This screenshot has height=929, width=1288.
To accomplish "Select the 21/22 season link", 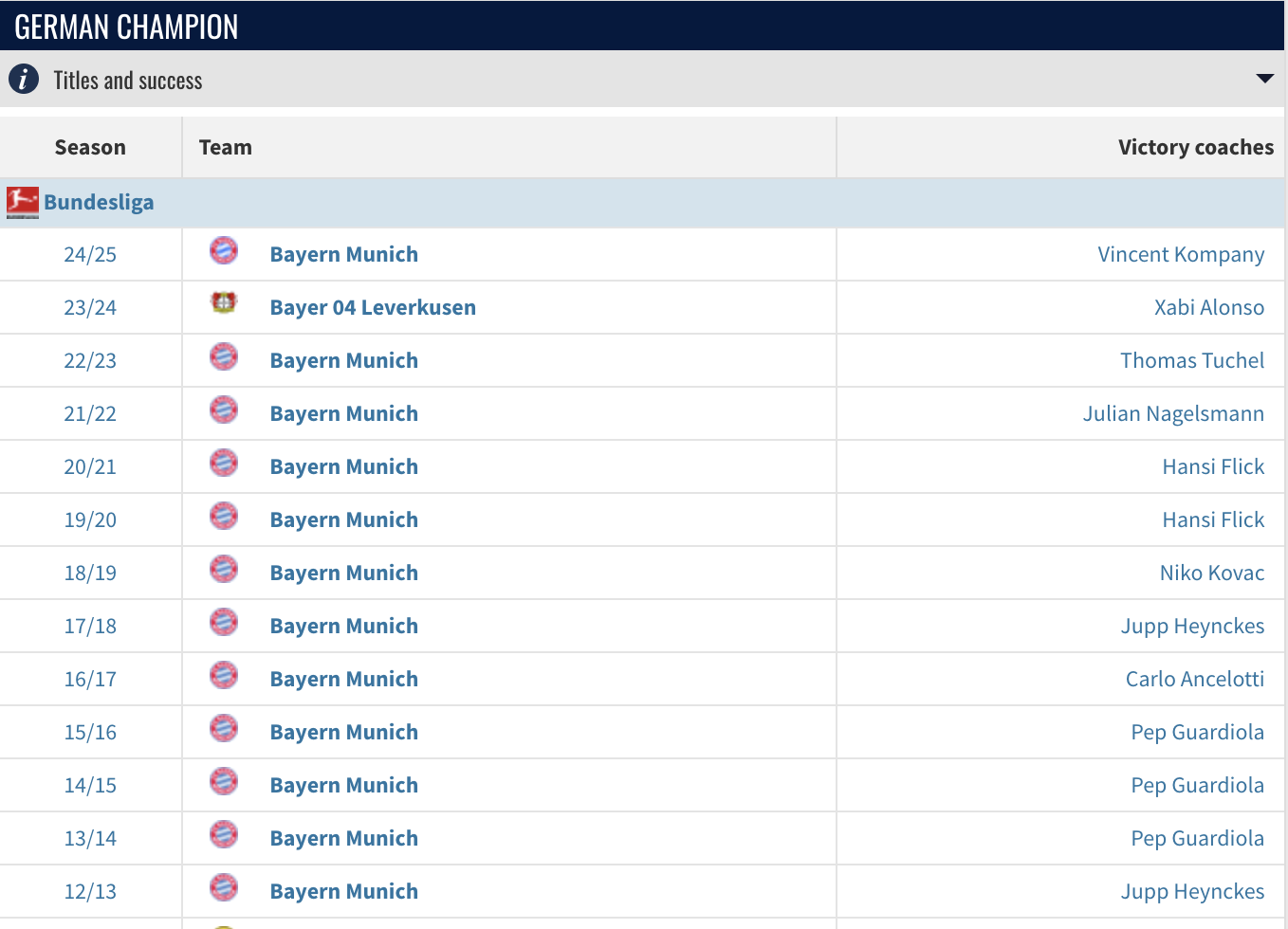I will pyautogui.click(x=90, y=413).
